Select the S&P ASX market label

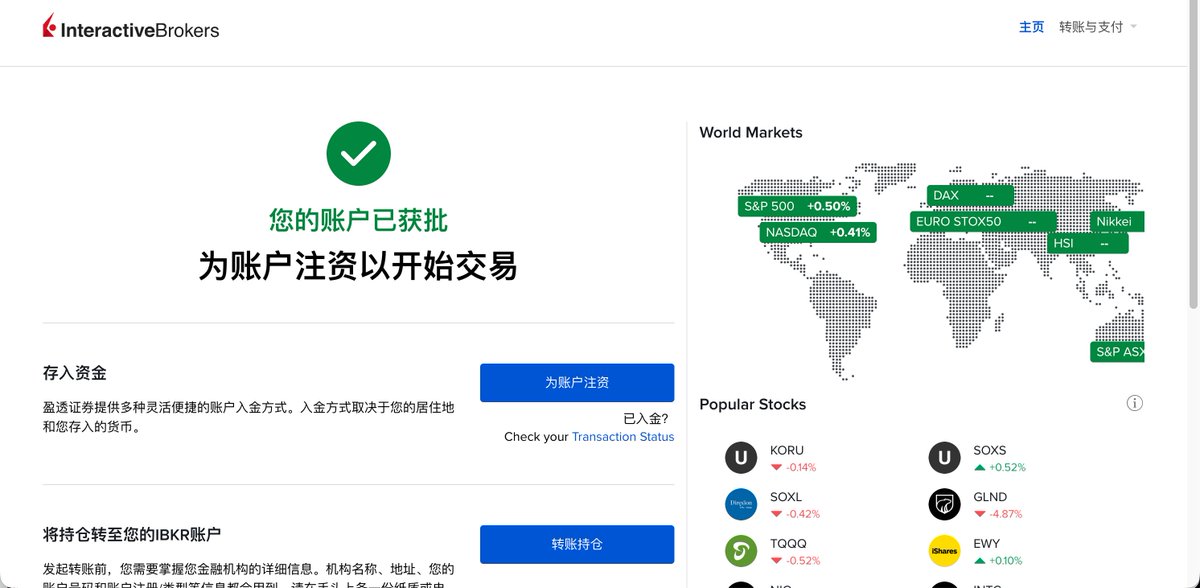(x=1117, y=352)
